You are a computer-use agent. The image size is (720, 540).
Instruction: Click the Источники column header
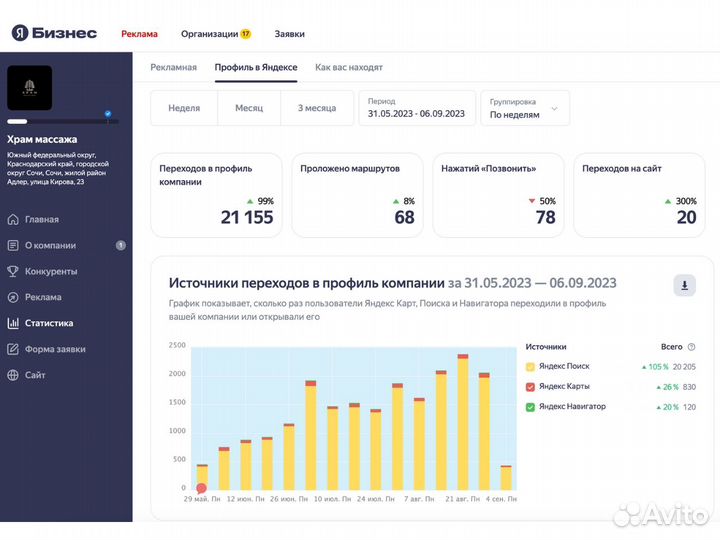click(x=546, y=347)
